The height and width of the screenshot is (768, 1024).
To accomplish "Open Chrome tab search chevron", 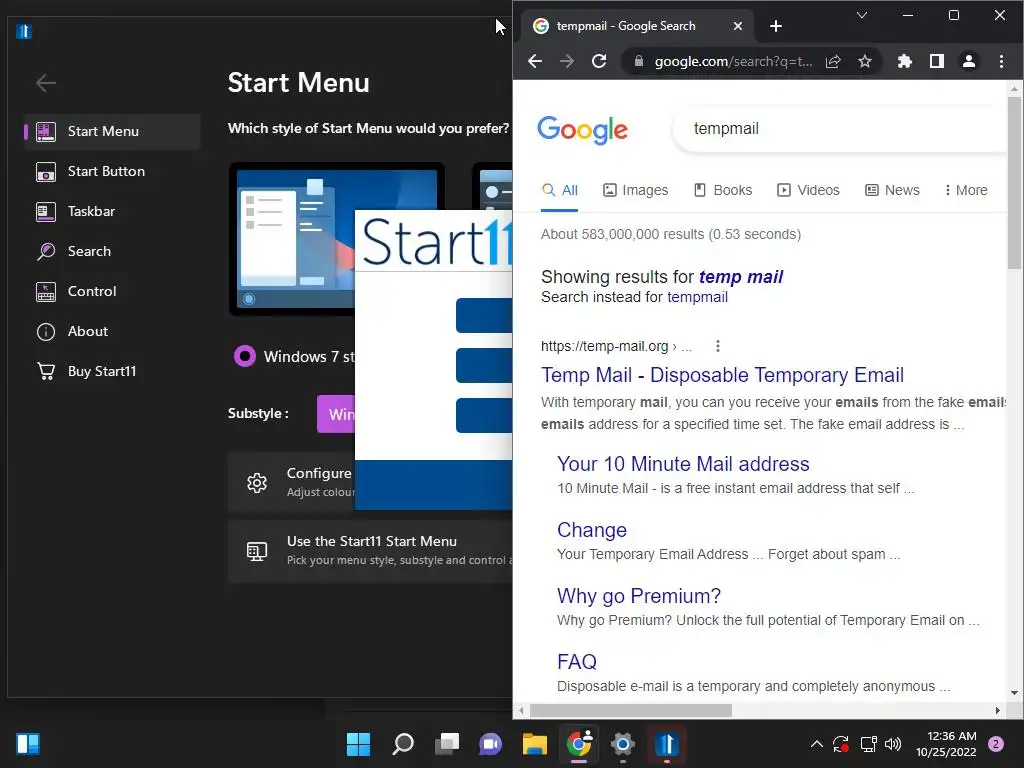I will pos(862,15).
